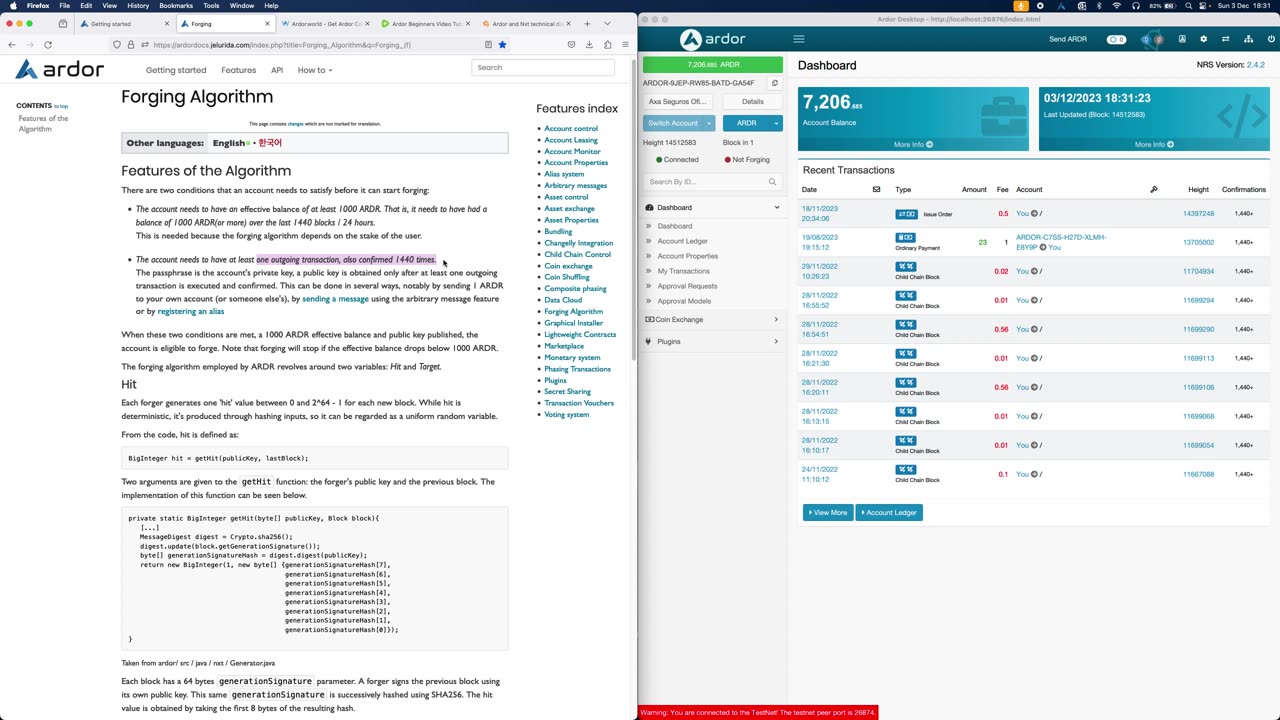The width and height of the screenshot is (1280, 720).
Task: Click the Issue Order type icon
Action: [906, 214]
